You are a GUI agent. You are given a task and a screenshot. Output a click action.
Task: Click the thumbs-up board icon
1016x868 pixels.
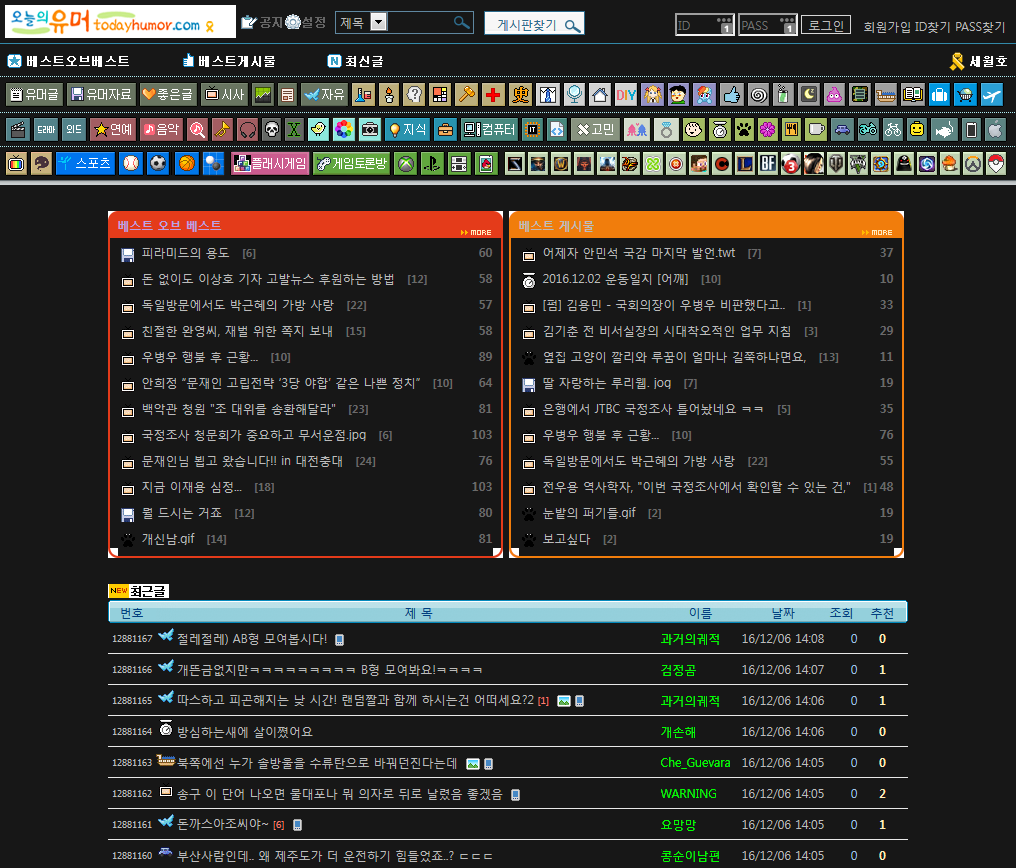[730, 95]
